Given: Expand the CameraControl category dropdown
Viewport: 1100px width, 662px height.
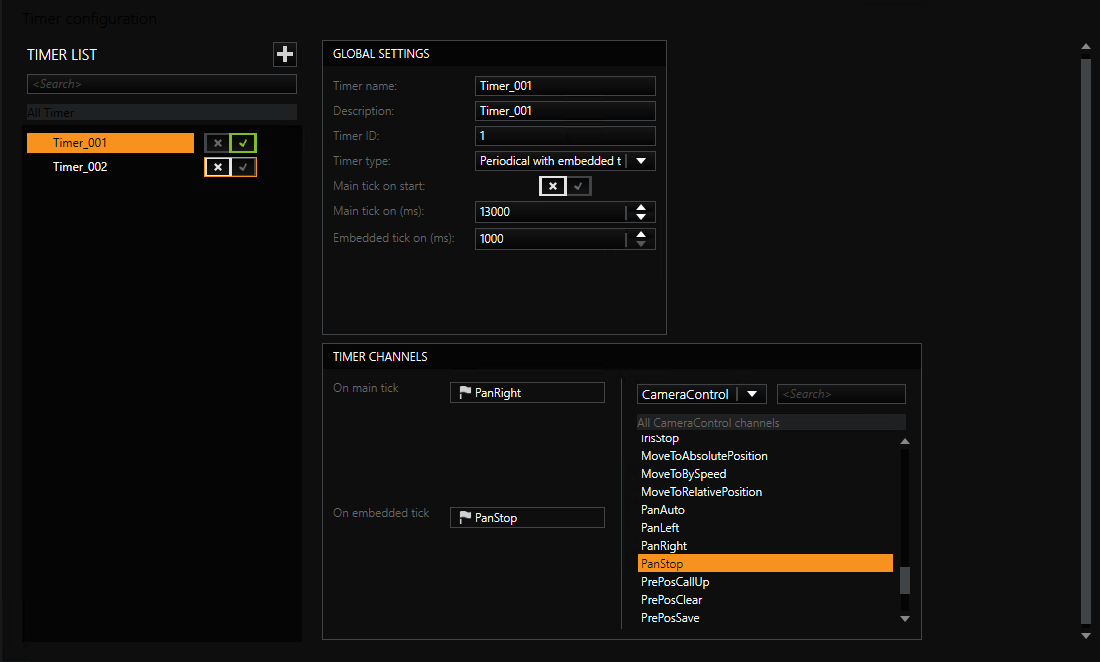Looking at the screenshot, I should [x=751, y=394].
